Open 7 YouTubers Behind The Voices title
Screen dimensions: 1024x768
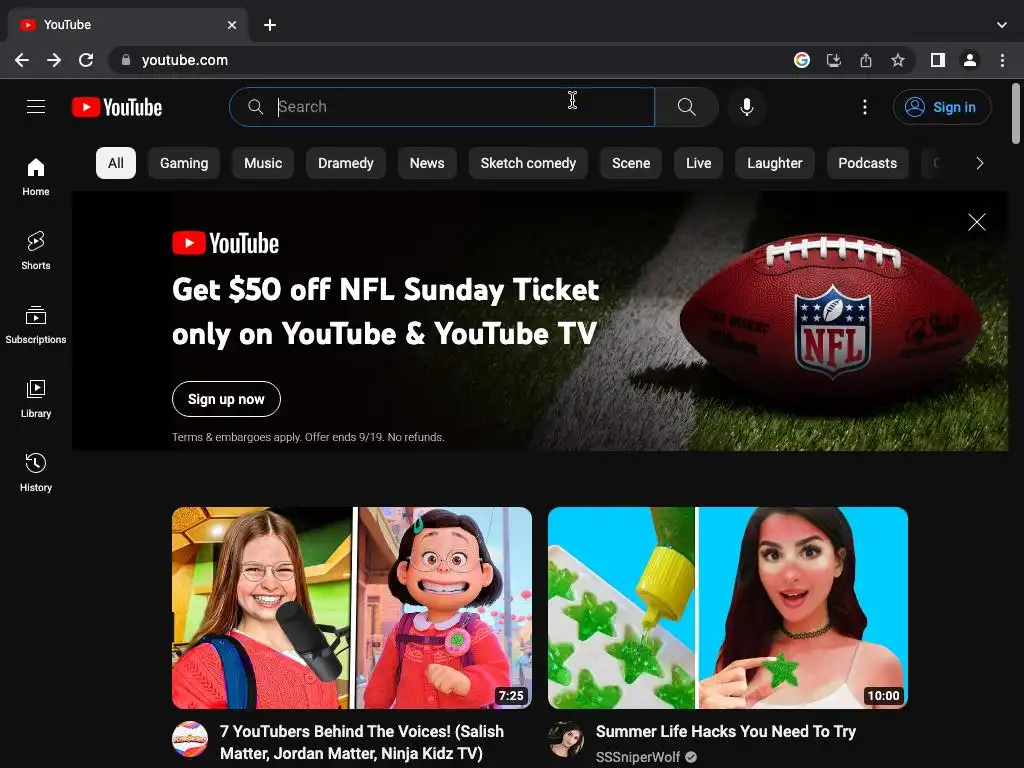point(362,743)
